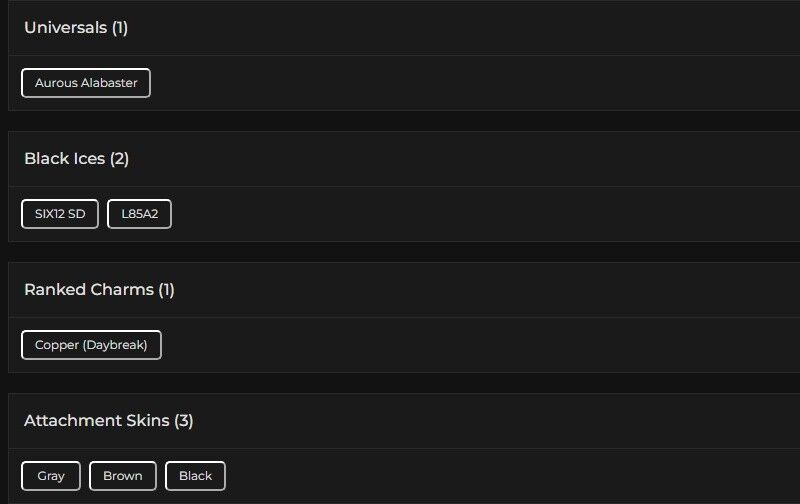The height and width of the screenshot is (504, 800).
Task: Click the (2) count beside Black Ices
Action: [119, 159]
